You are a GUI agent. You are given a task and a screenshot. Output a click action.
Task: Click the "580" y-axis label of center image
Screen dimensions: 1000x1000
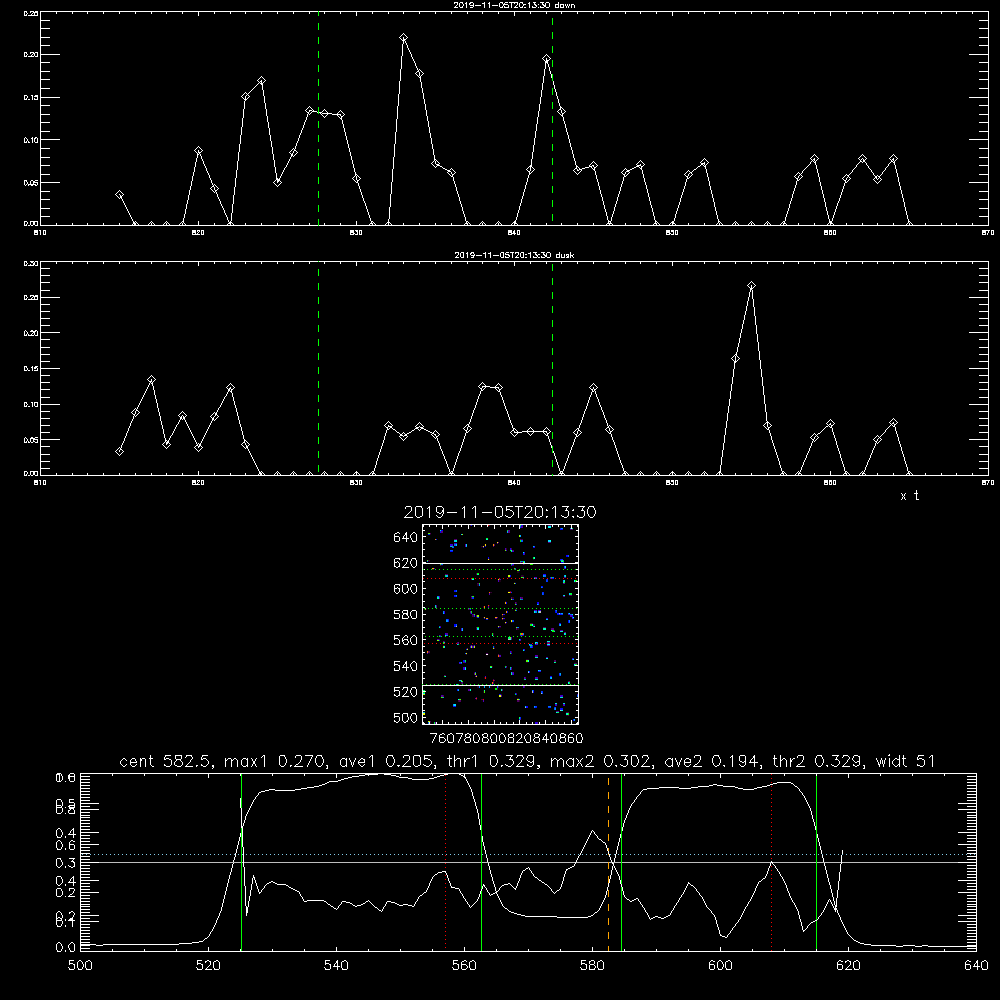[x=406, y=615]
